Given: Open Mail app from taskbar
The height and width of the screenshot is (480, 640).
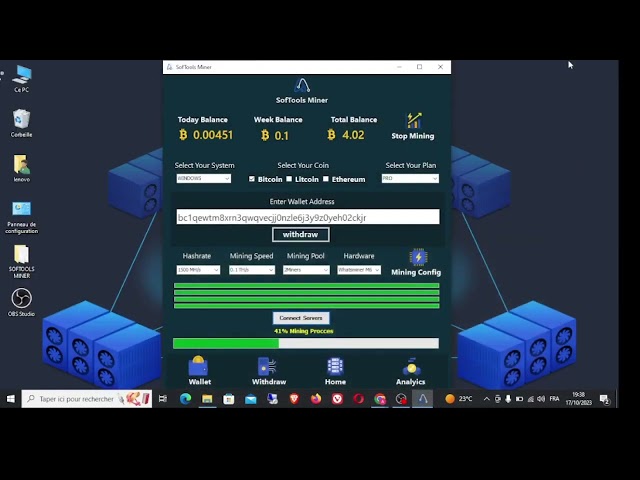Looking at the screenshot, I should pyautogui.click(x=250, y=399).
